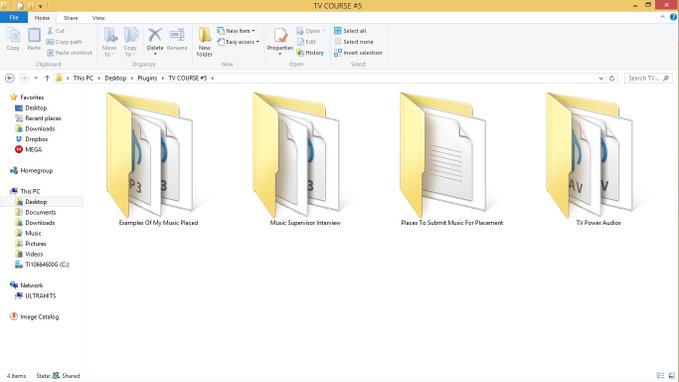
Task: Click the Open button in the ribbon
Action: point(310,31)
